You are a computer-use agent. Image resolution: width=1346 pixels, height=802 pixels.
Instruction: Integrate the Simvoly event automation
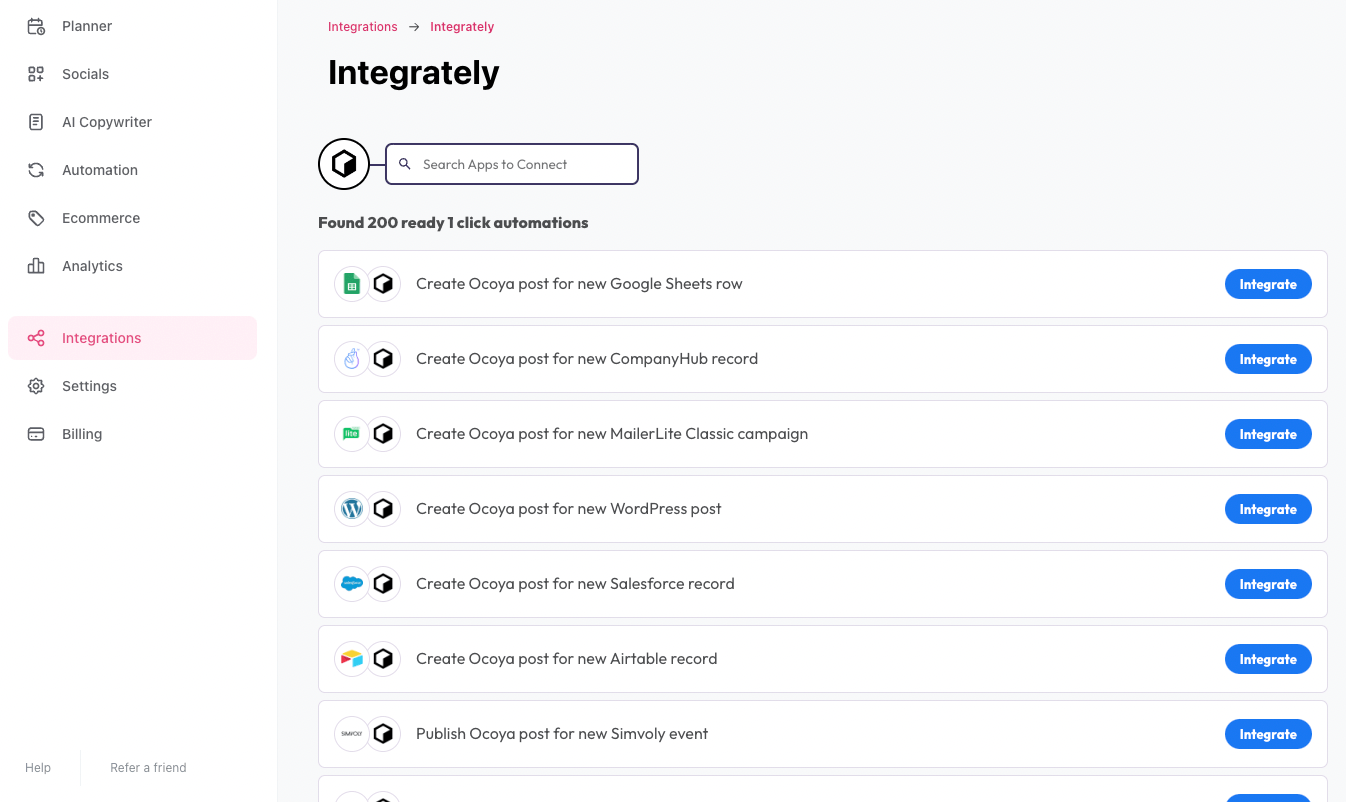pos(1268,734)
